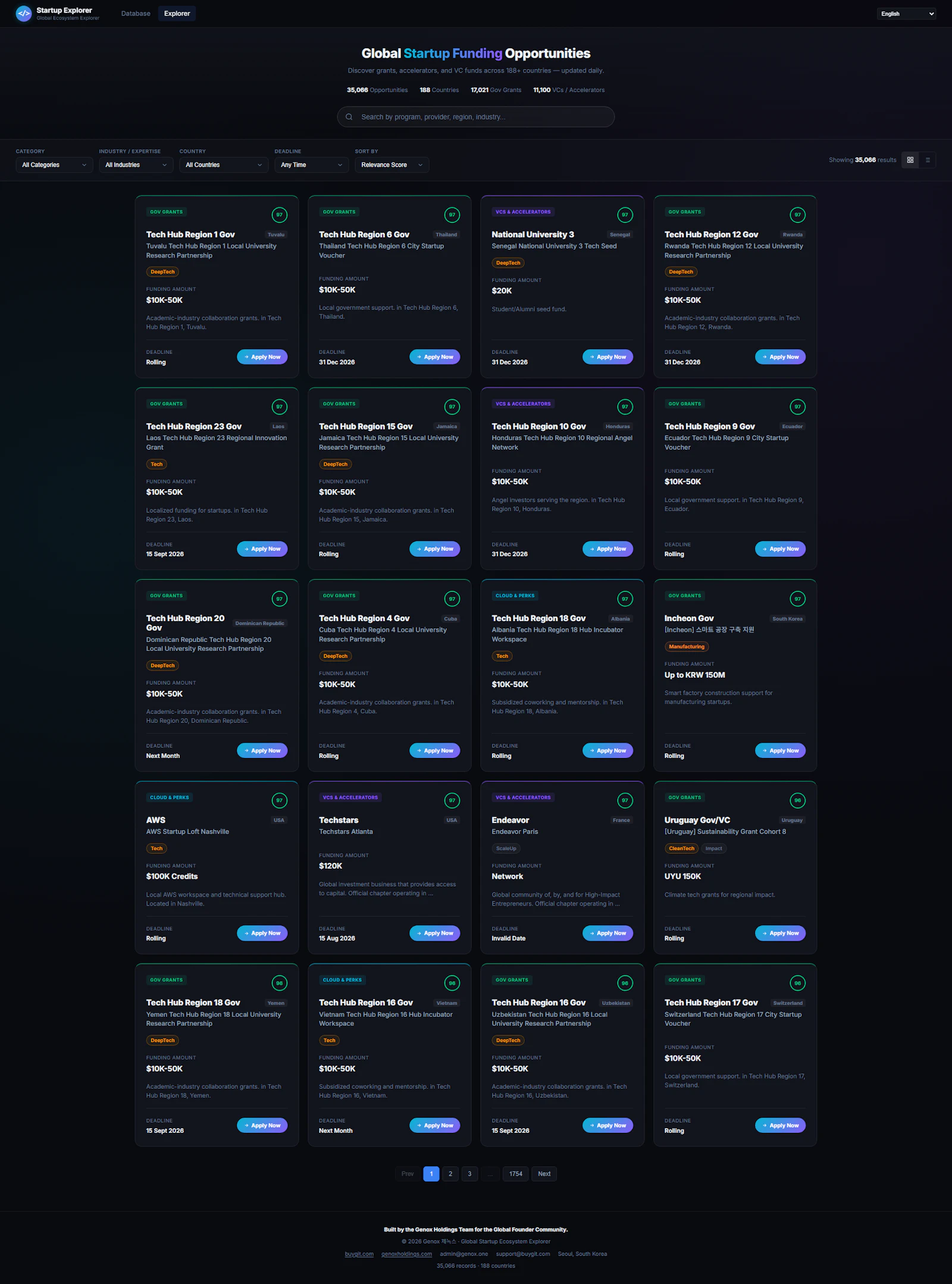
Task: Click score badge on Tech Hub Region 17 Gov
Action: pyautogui.click(x=797, y=983)
